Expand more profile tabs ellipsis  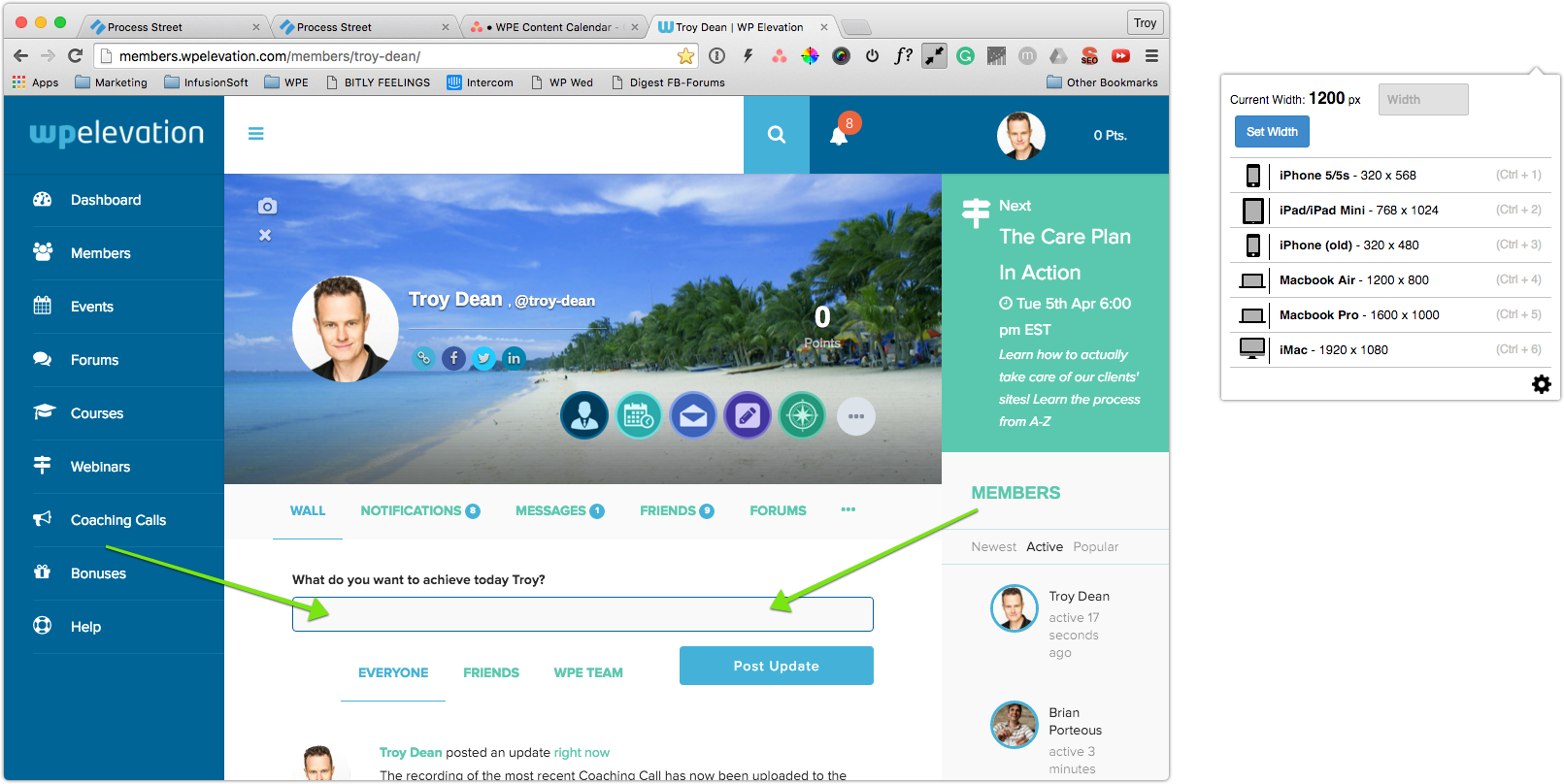click(848, 509)
